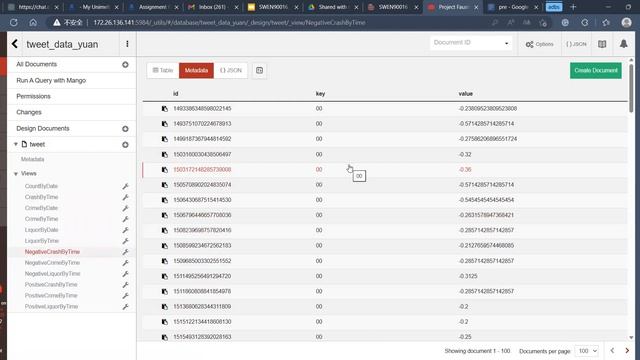Viewport: 640px width, 360px height.
Task: Open tweet Metadata in sidebar
Action: (x=32, y=159)
